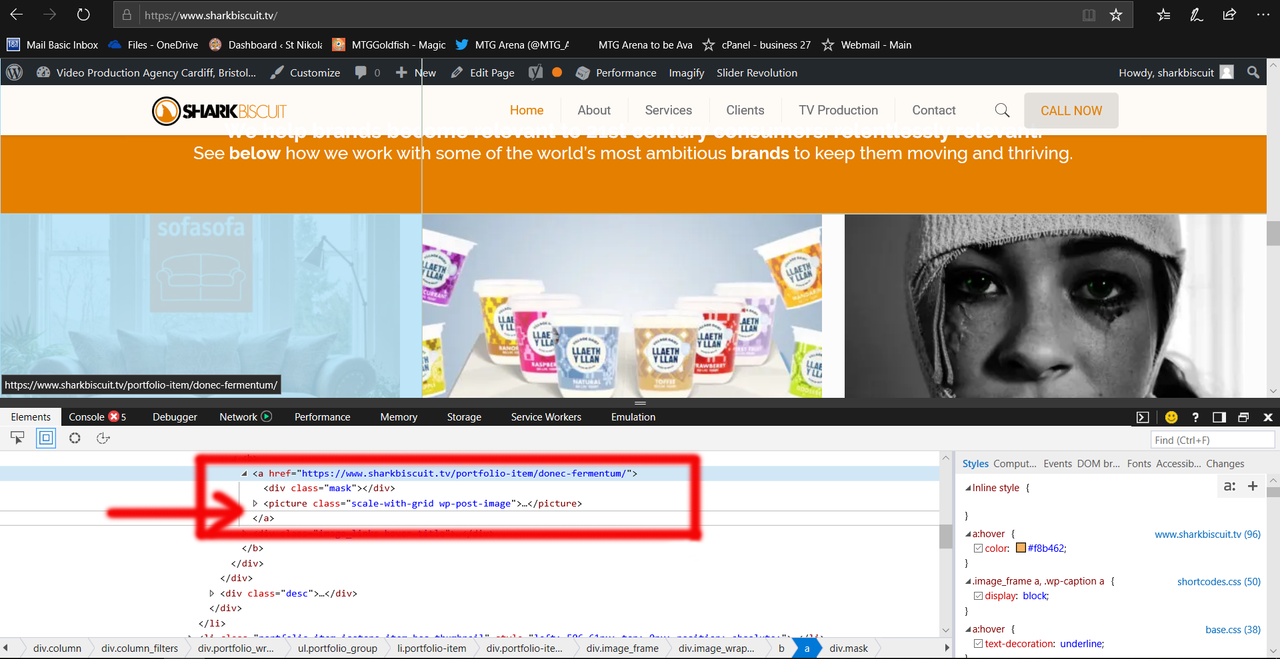This screenshot has height=659, width=1280.
Task: Activate the select element picker tool
Action: [17, 438]
